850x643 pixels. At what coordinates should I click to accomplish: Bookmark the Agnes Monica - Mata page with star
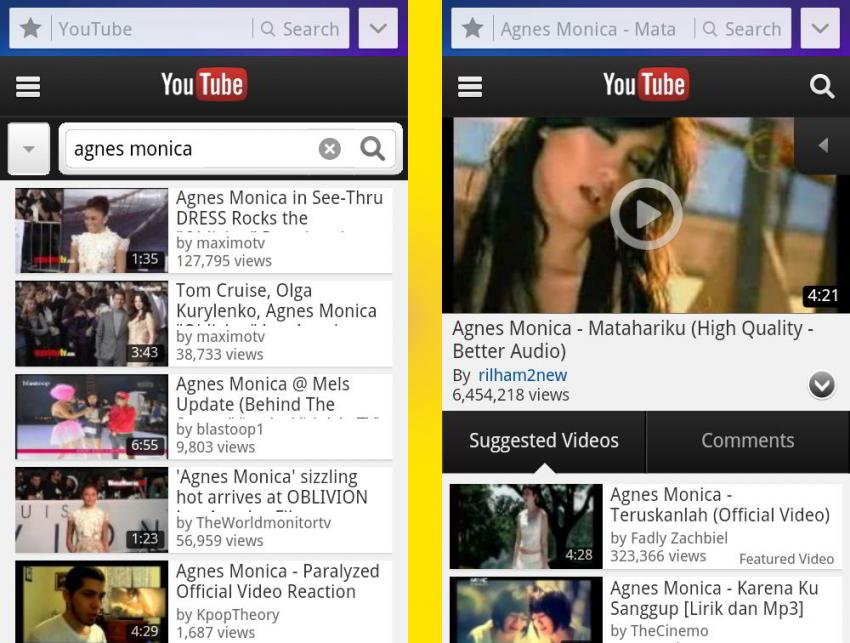473,28
